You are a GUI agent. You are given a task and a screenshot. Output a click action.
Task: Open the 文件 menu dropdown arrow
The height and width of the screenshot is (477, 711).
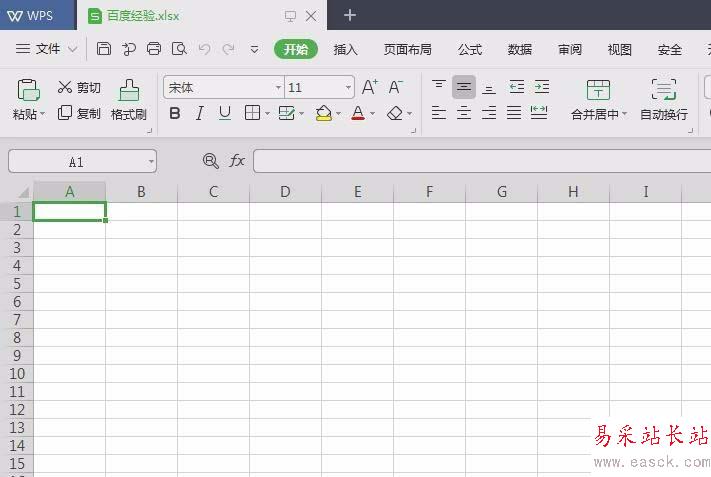coord(73,49)
